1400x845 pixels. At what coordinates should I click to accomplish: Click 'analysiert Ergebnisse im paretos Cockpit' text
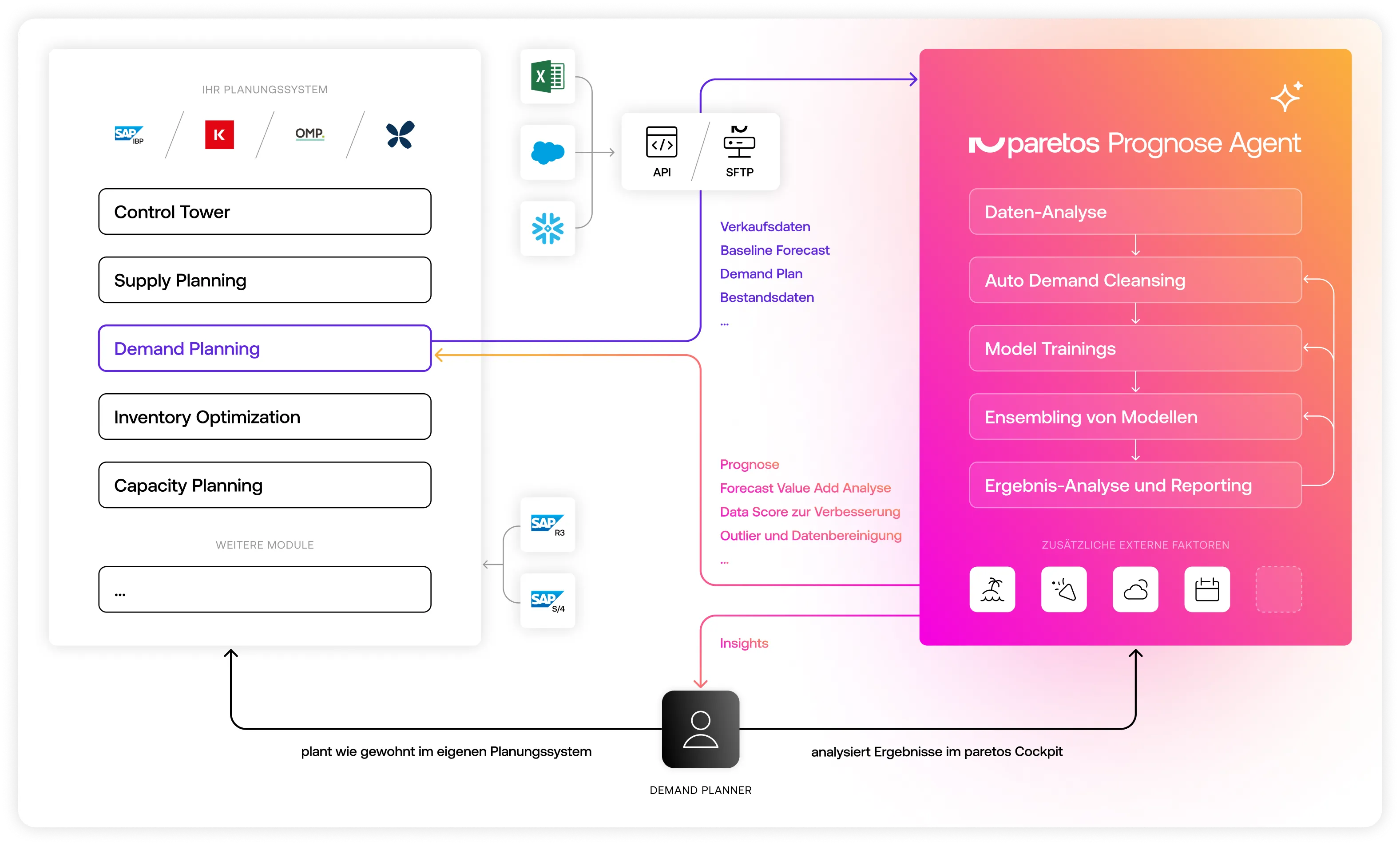coord(936,751)
